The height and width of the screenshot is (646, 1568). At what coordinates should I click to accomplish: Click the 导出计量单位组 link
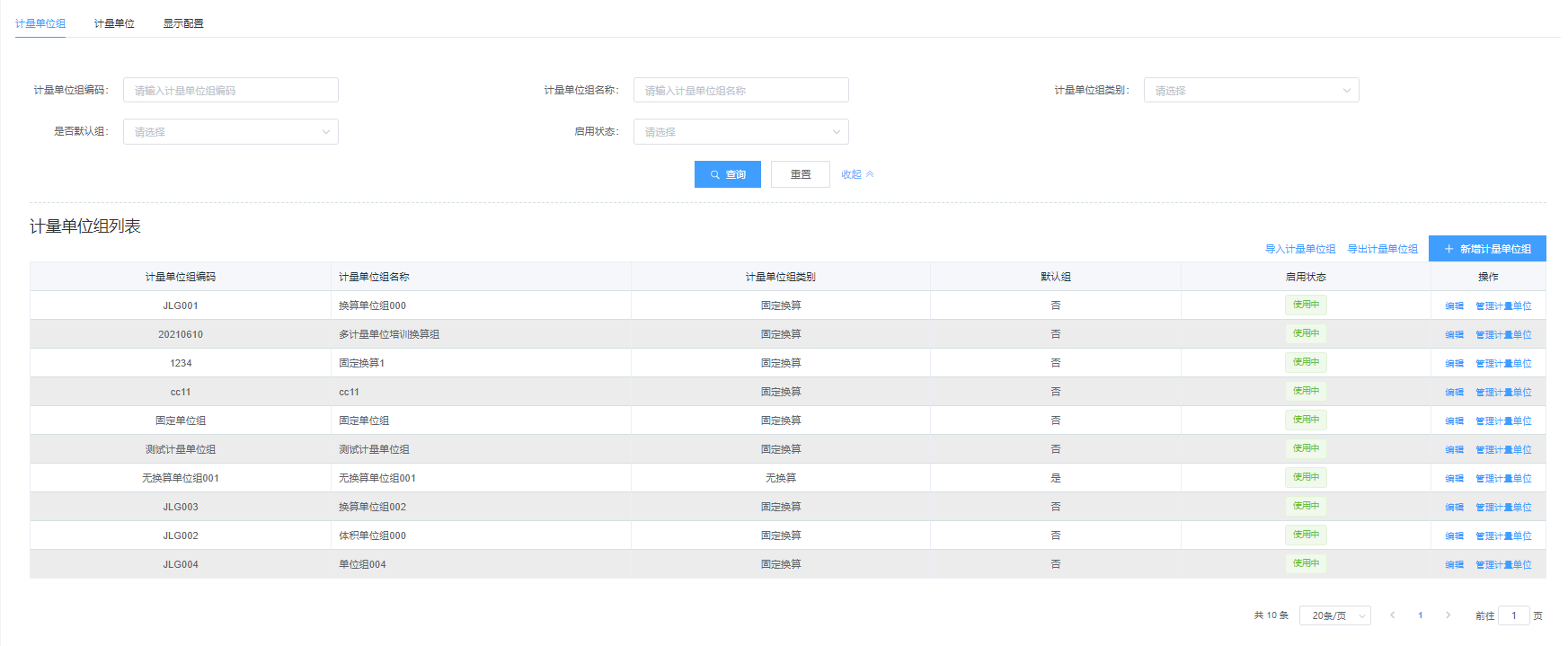1382,249
